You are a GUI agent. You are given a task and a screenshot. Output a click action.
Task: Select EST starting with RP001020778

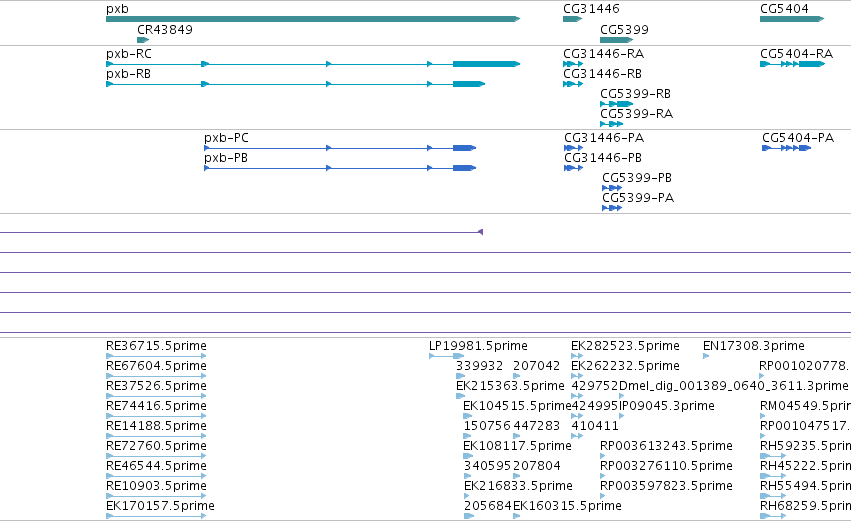[x=805, y=366]
